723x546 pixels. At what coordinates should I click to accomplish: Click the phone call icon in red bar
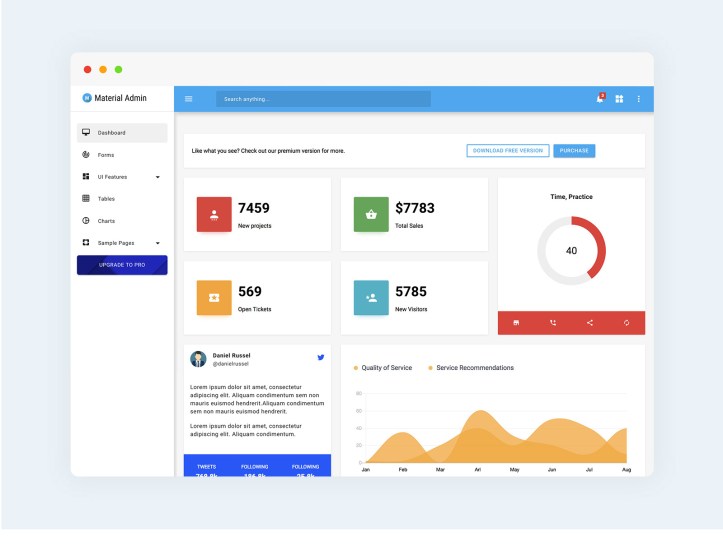[x=553, y=322]
